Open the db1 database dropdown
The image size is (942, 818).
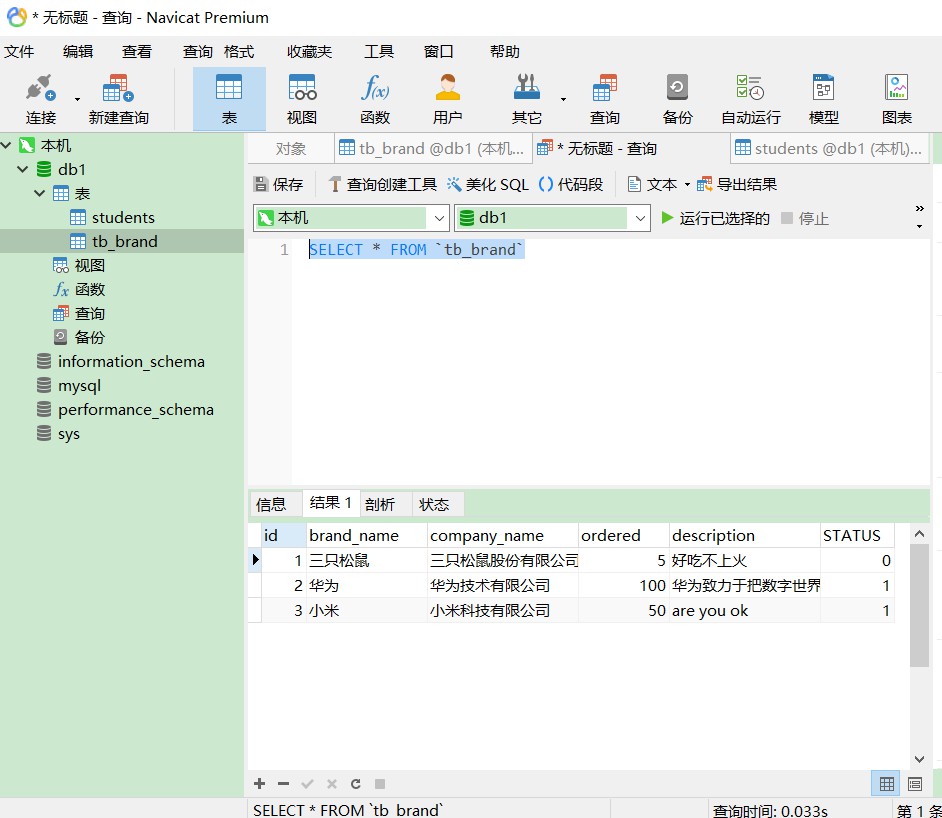[x=640, y=218]
